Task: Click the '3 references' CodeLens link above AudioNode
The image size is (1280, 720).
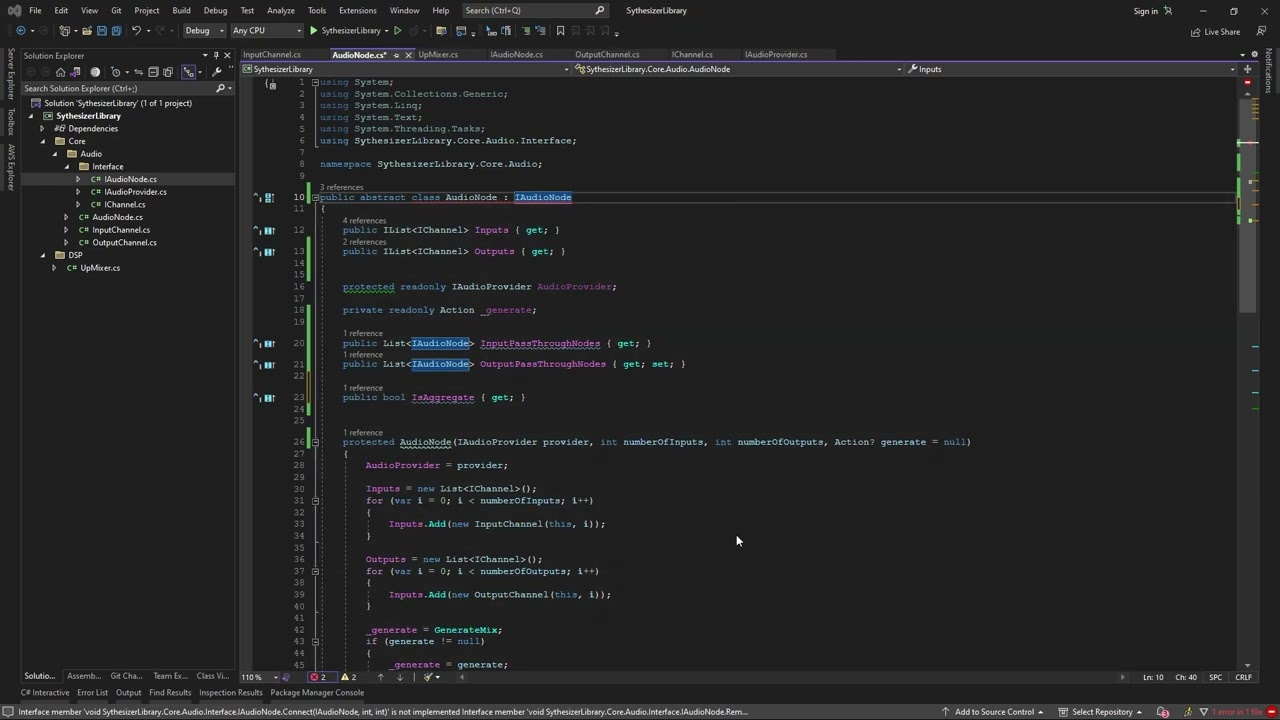Action: coord(342,187)
